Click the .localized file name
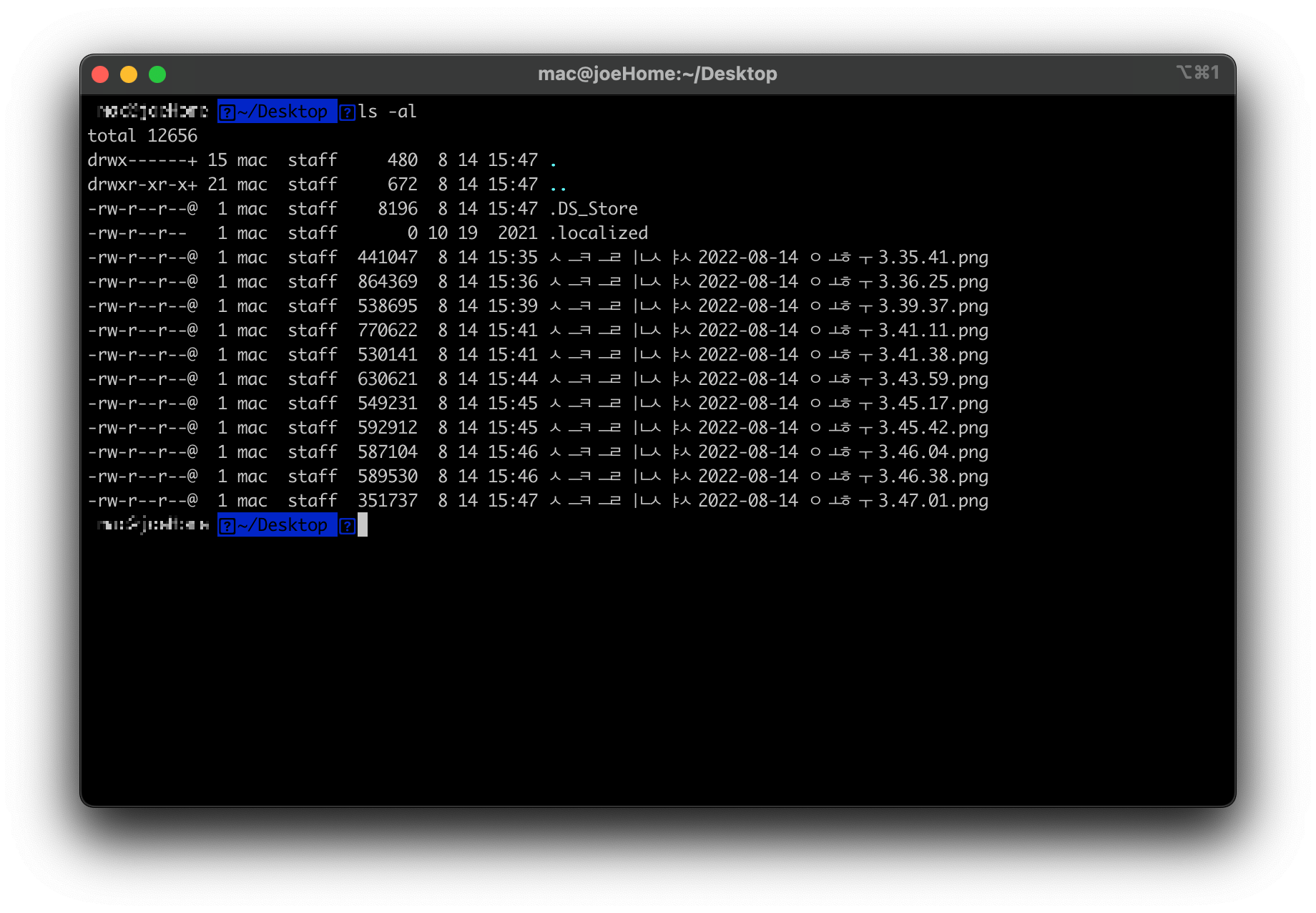1316x913 pixels. click(599, 233)
